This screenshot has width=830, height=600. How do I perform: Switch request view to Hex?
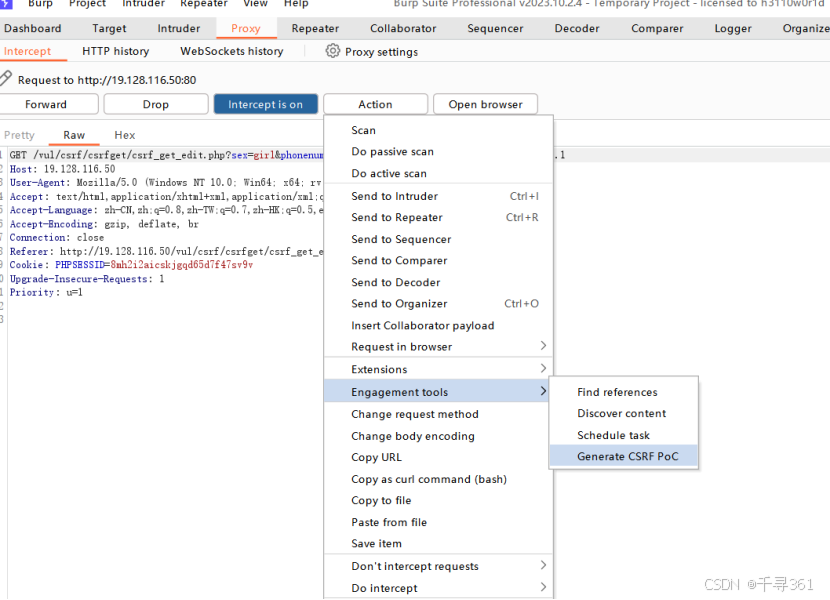coord(125,135)
